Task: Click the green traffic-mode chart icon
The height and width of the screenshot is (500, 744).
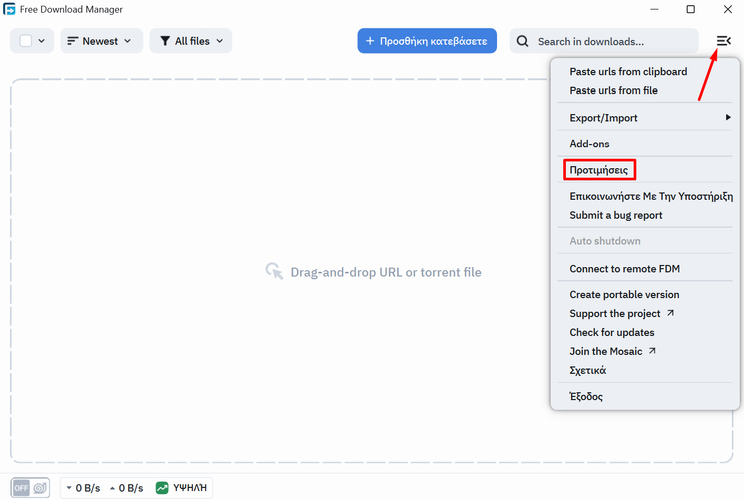Action: tap(162, 488)
